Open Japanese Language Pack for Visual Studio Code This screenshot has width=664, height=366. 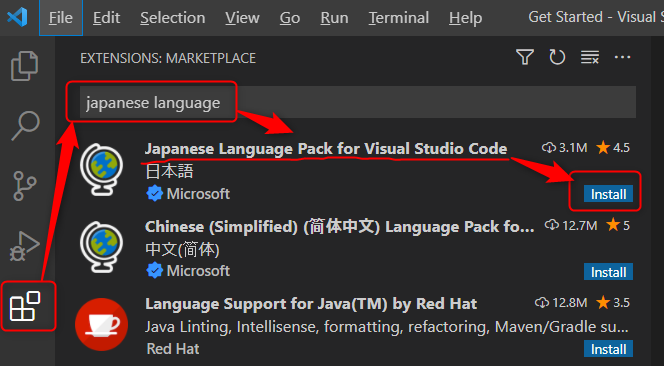click(326, 149)
